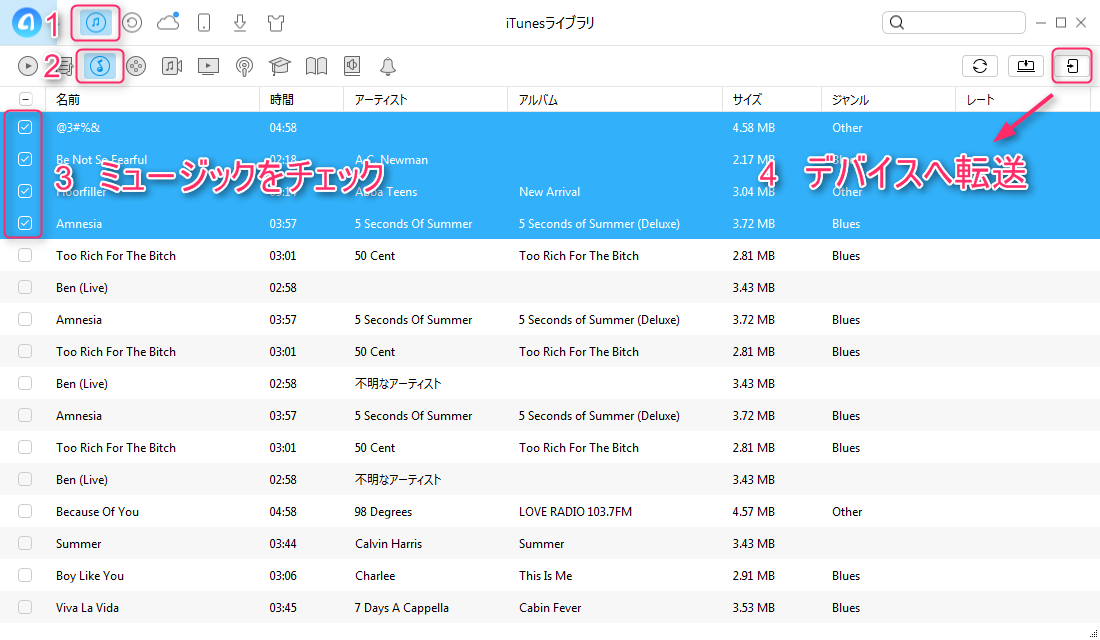Check the Viva La Vida checkbox
The width and height of the screenshot is (1100, 640).
[x=25, y=607]
